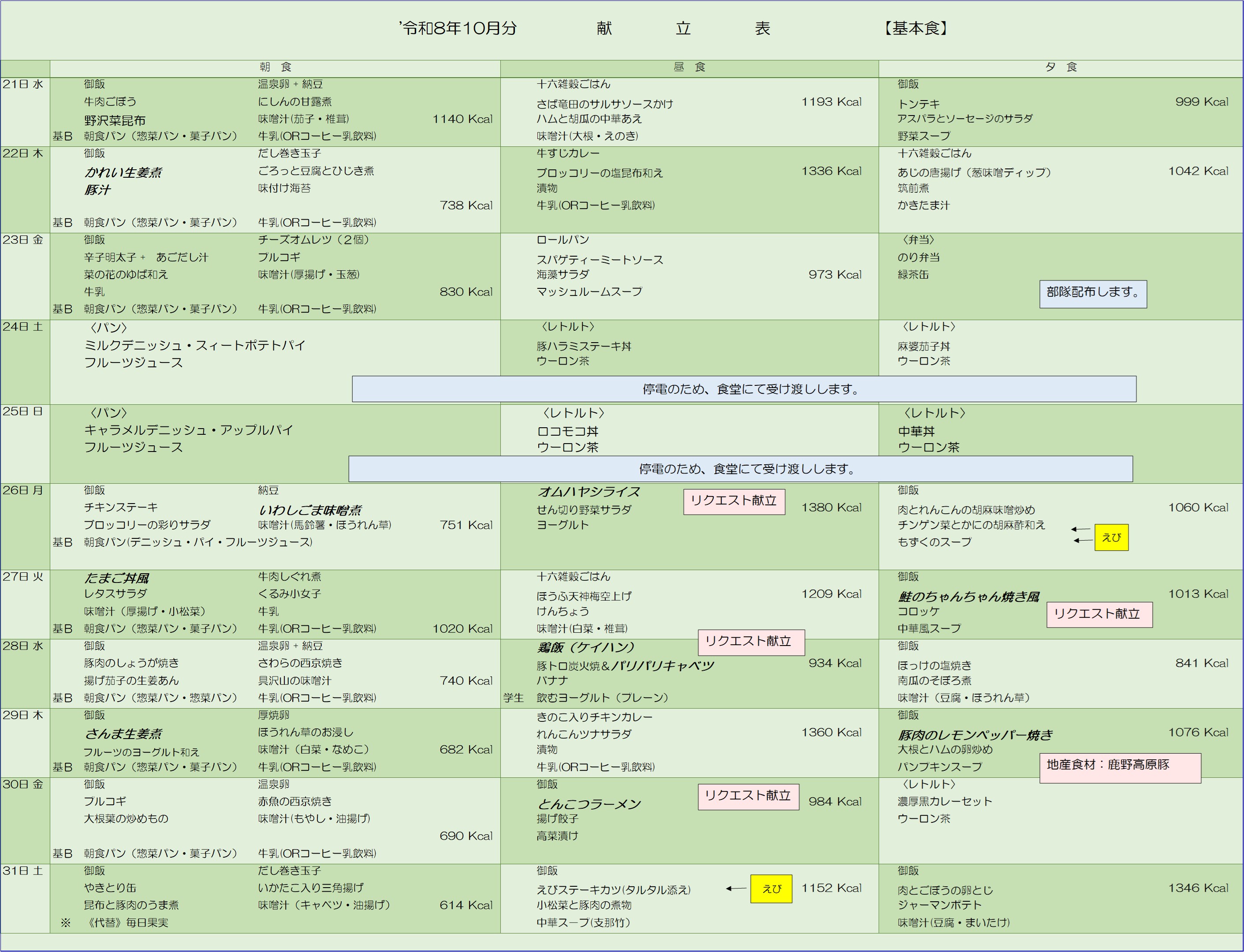Click 'リクエスト献立' tag beside 鮭のちゃんちゃん焼き風
Image resolution: width=1244 pixels, height=952 pixels.
click(1099, 614)
